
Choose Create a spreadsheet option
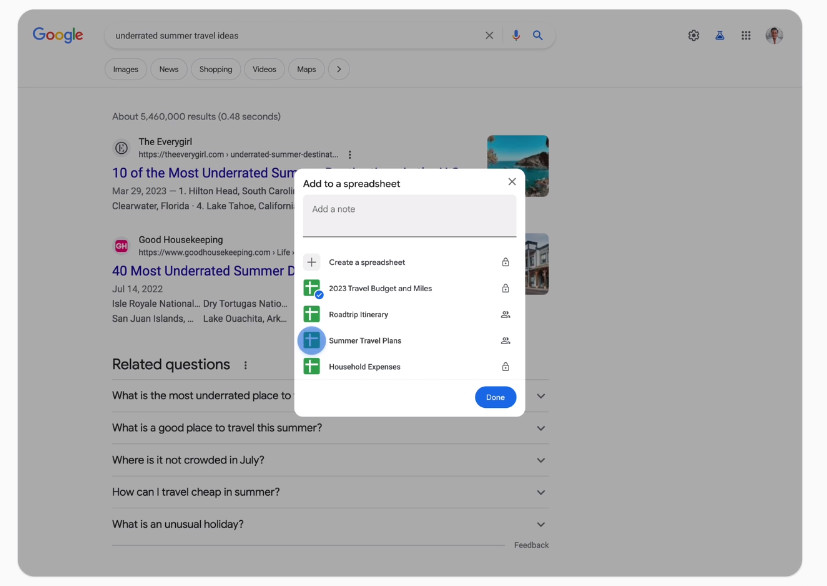pos(409,262)
